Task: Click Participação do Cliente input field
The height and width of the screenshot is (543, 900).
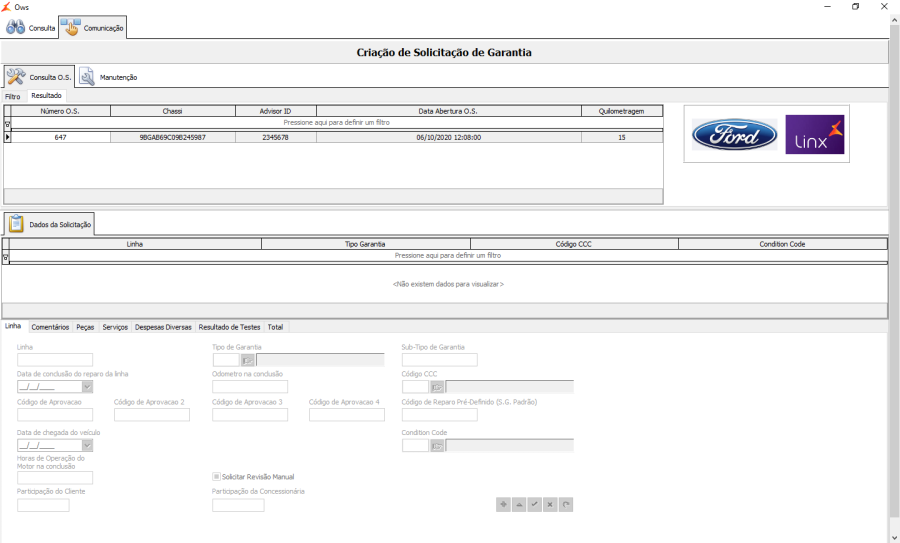Action: (x=43, y=505)
